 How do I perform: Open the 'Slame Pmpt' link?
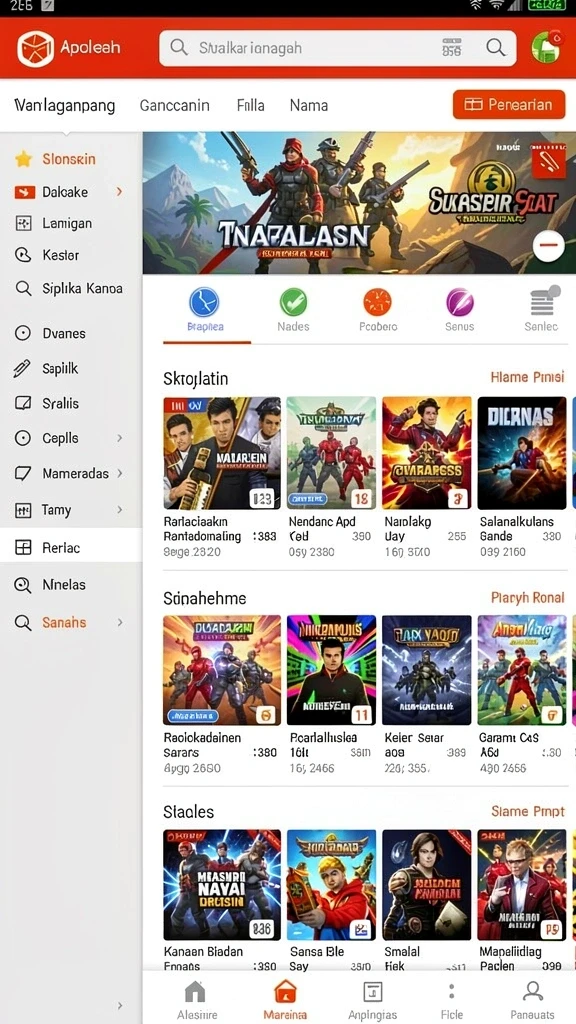[x=528, y=811]
